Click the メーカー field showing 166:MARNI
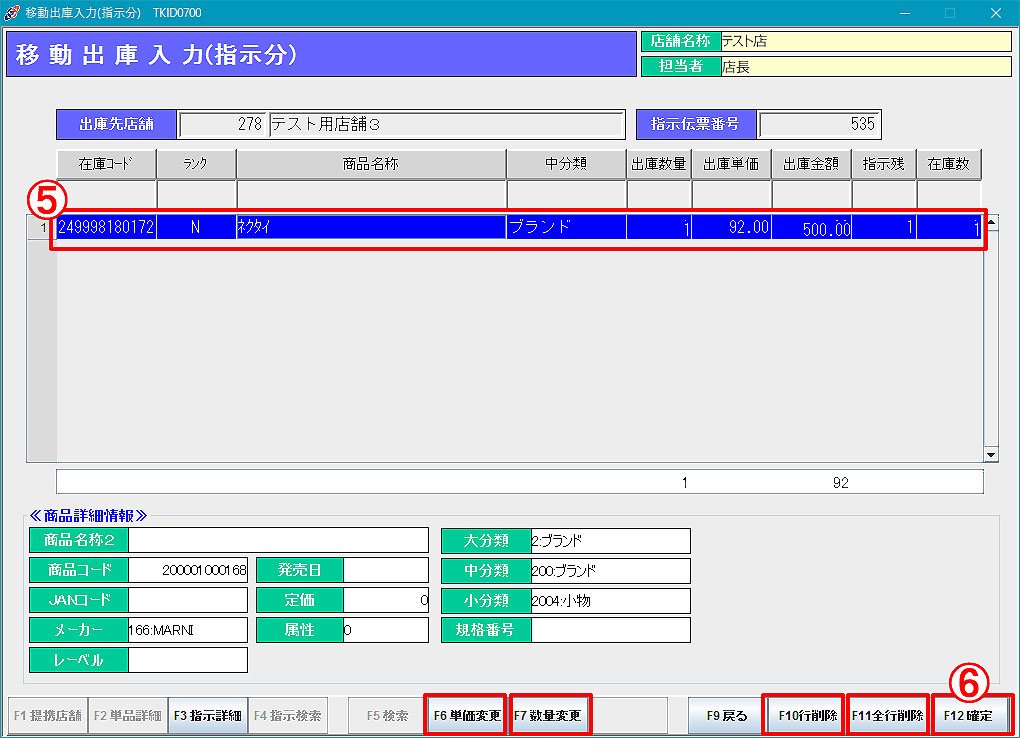 tap(188, 630)
